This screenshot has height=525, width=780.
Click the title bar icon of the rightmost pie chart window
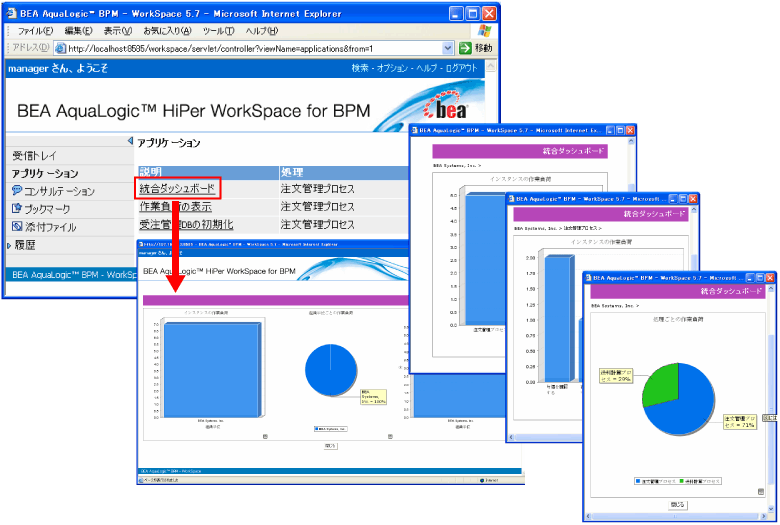pos(588,278)
